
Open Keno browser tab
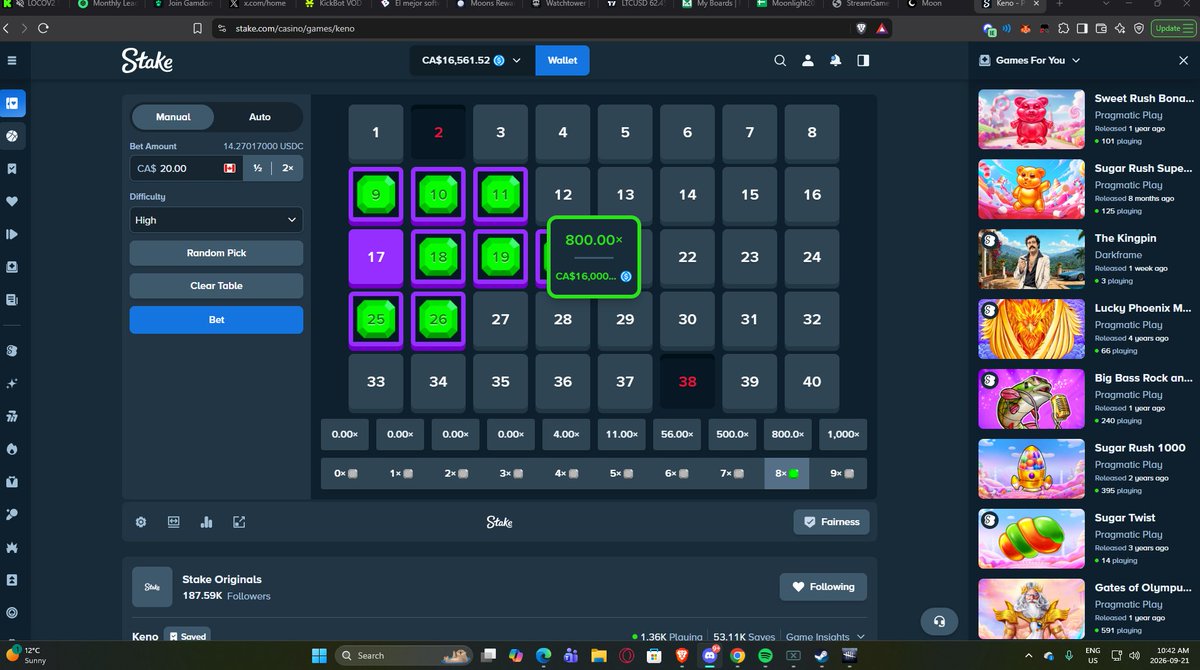pyautogui.click(x=1009, y=4)
